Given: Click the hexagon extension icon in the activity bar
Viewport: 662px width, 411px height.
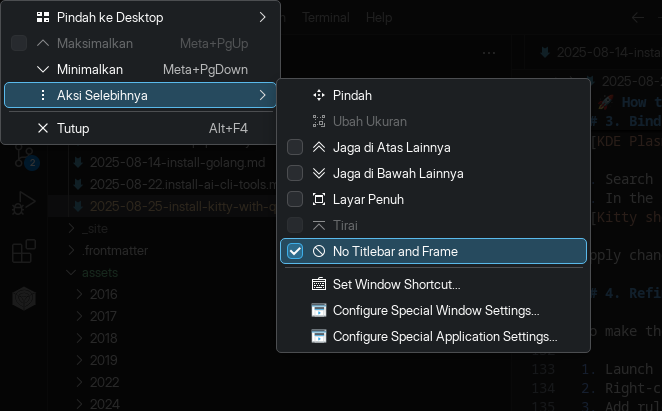Looking at the screenshot, I should 24,299.
